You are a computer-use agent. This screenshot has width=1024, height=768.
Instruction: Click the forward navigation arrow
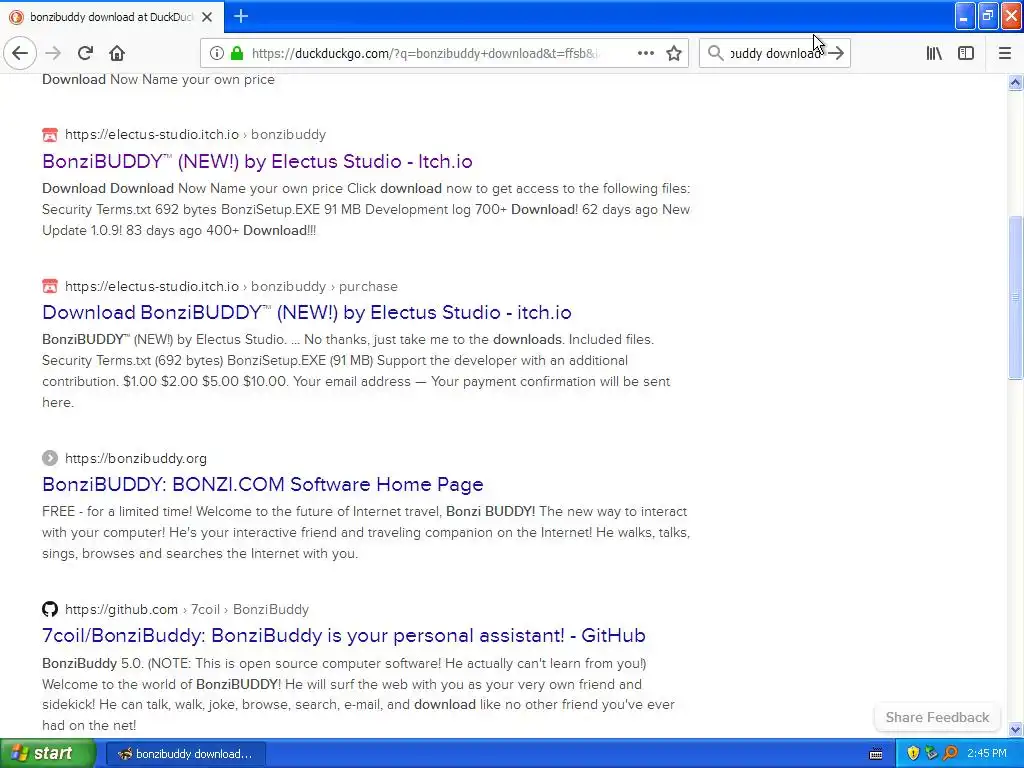click(x=53, y=53)
